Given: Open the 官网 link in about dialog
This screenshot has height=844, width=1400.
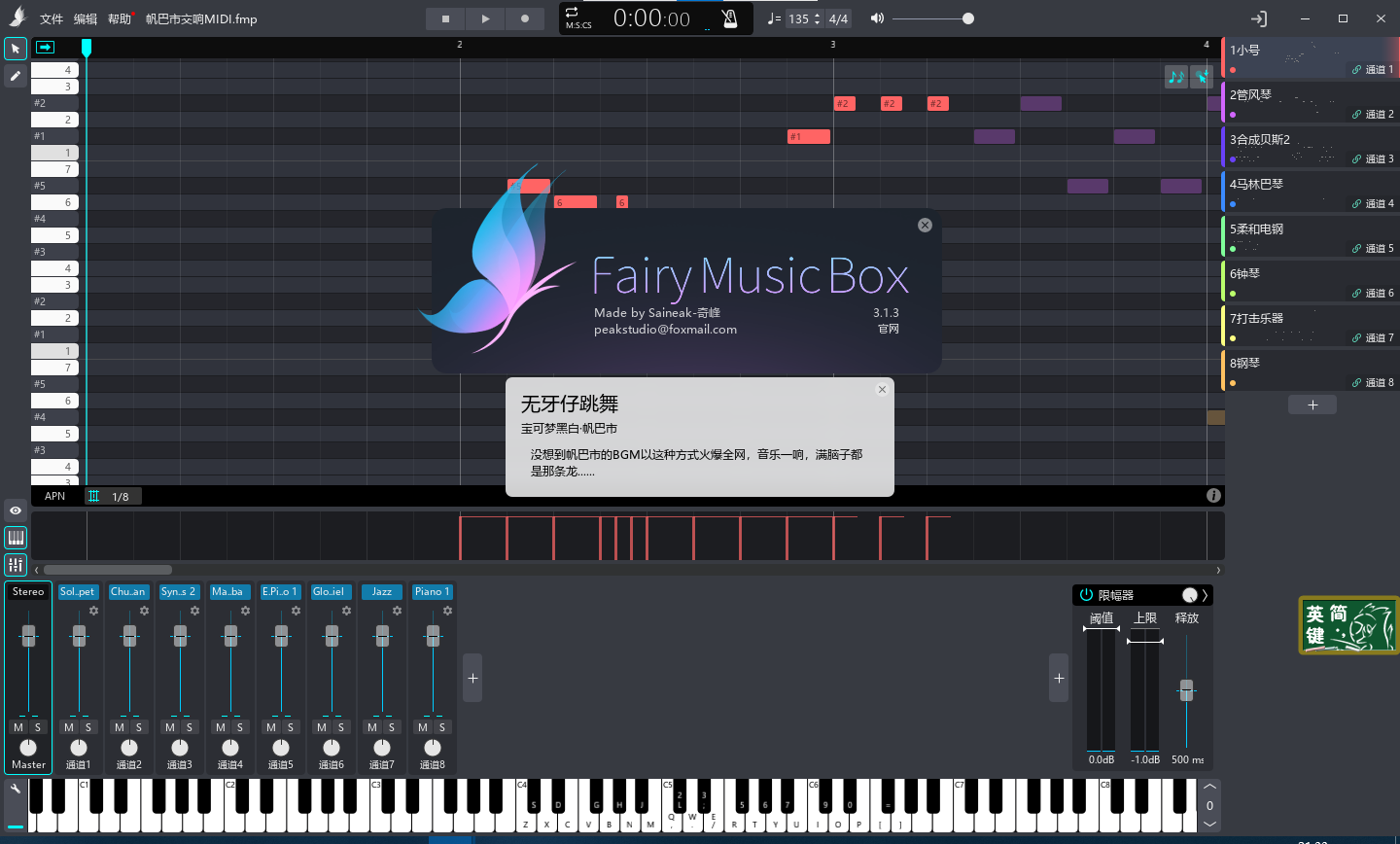Looking at the screenshot, I should tap(889, 329).
